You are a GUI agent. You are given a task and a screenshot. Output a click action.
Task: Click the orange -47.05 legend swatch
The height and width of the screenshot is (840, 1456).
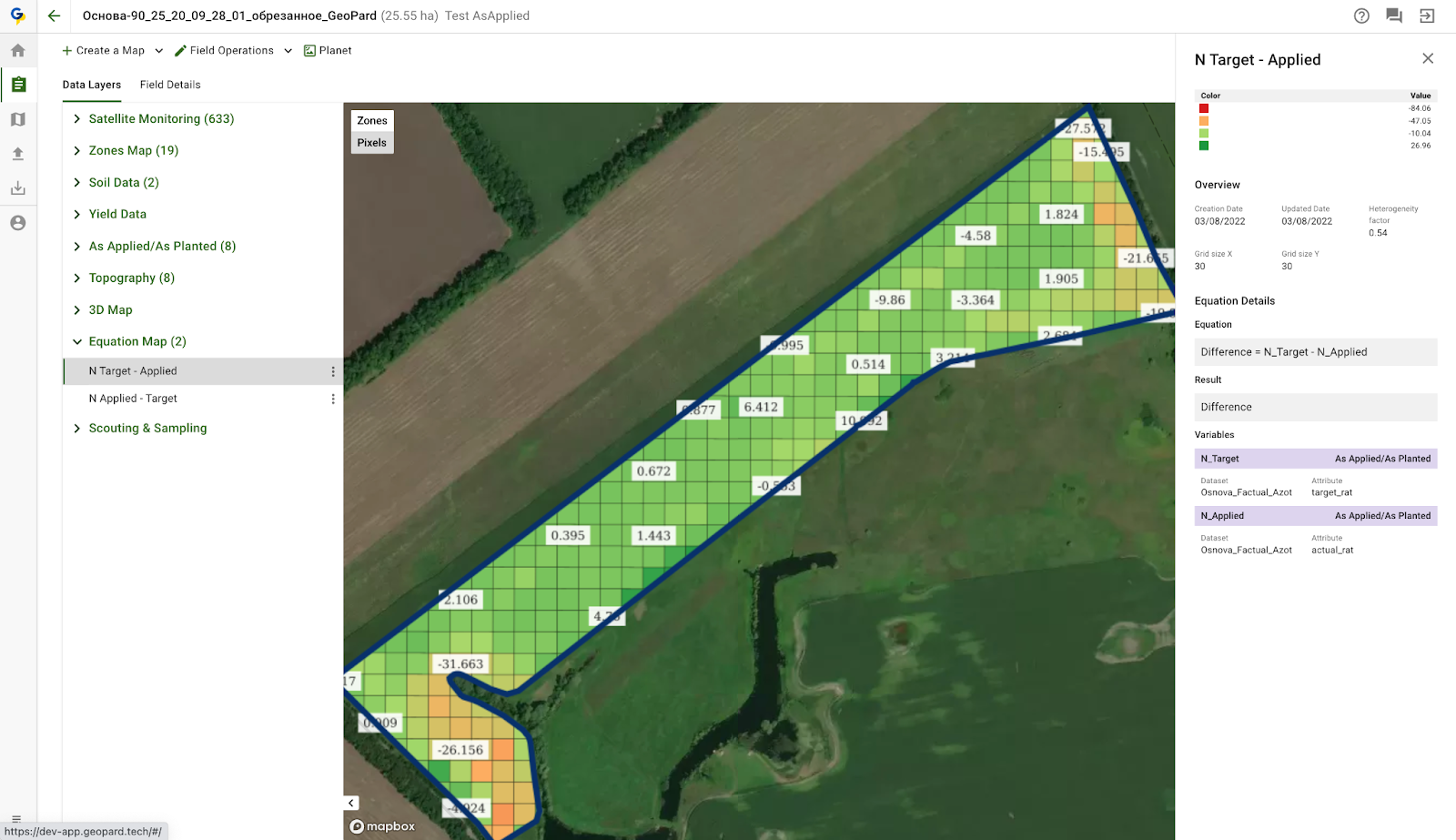[x=1204, y=121]
